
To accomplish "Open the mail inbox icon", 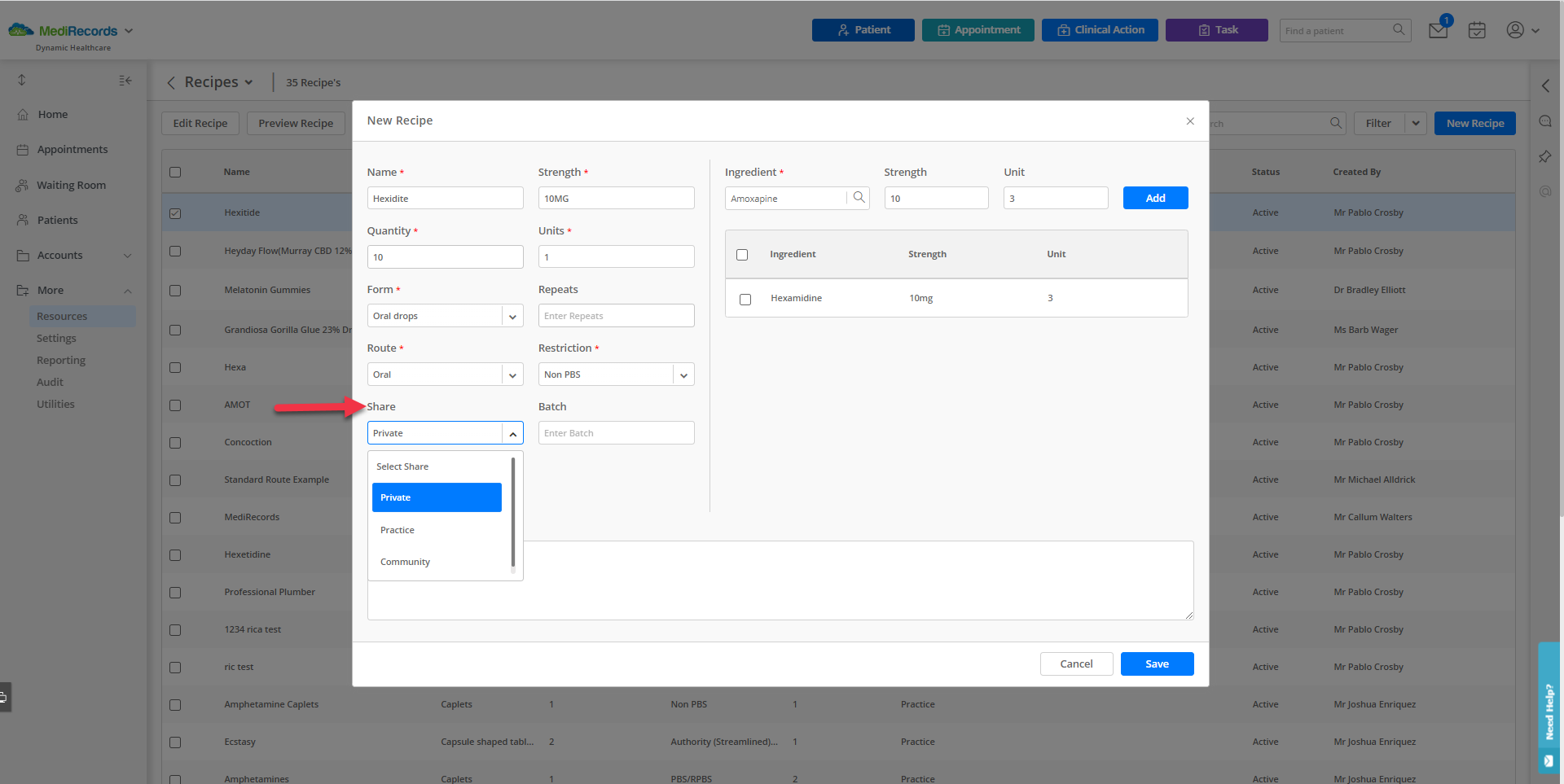I will 1438,30.
